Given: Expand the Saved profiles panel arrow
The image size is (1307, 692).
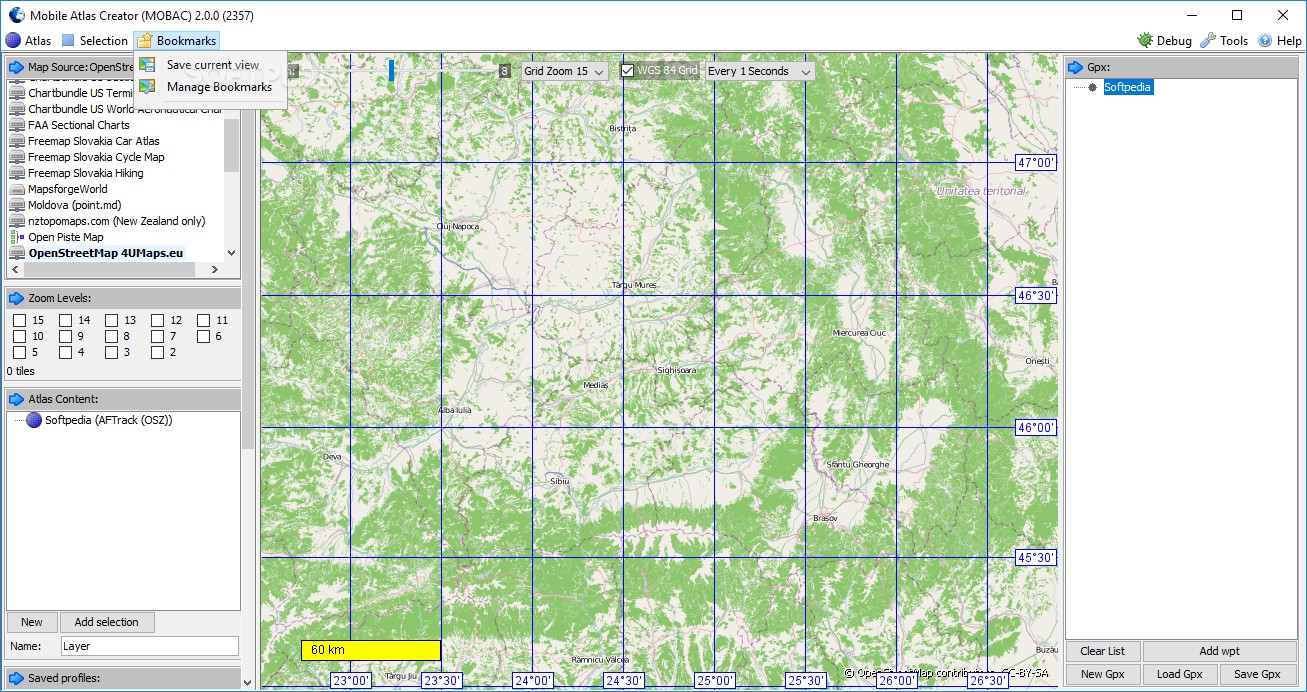Looking at the screenshot, I should (x=16, y=678).
